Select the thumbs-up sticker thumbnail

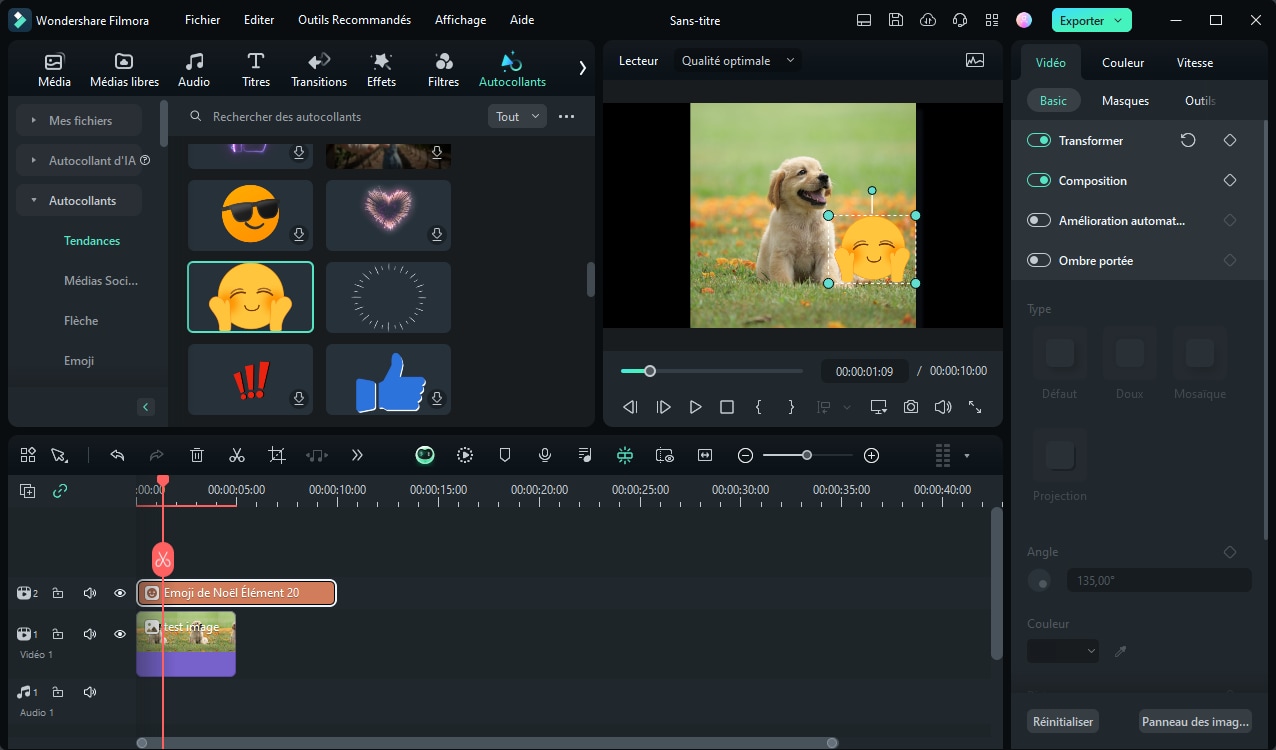point(388,380)
